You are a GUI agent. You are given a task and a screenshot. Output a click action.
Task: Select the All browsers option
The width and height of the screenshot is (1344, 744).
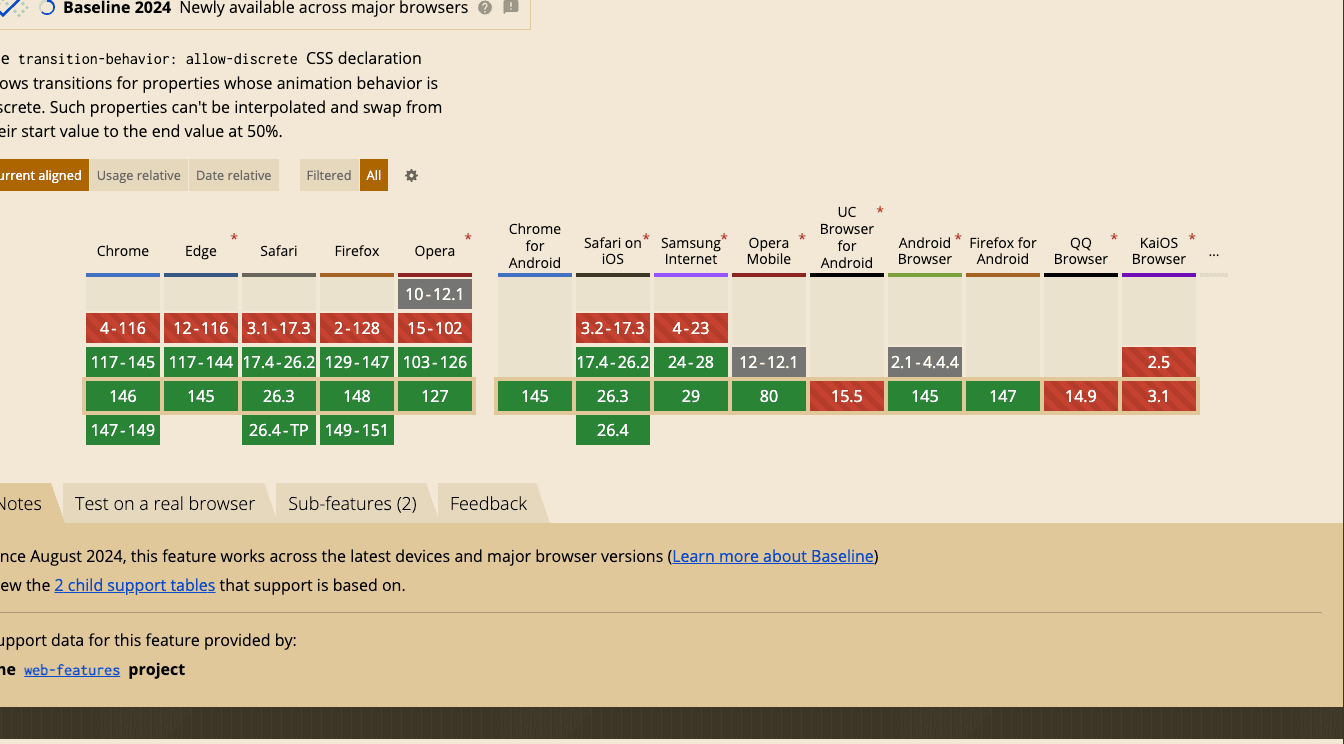[374, 175]
